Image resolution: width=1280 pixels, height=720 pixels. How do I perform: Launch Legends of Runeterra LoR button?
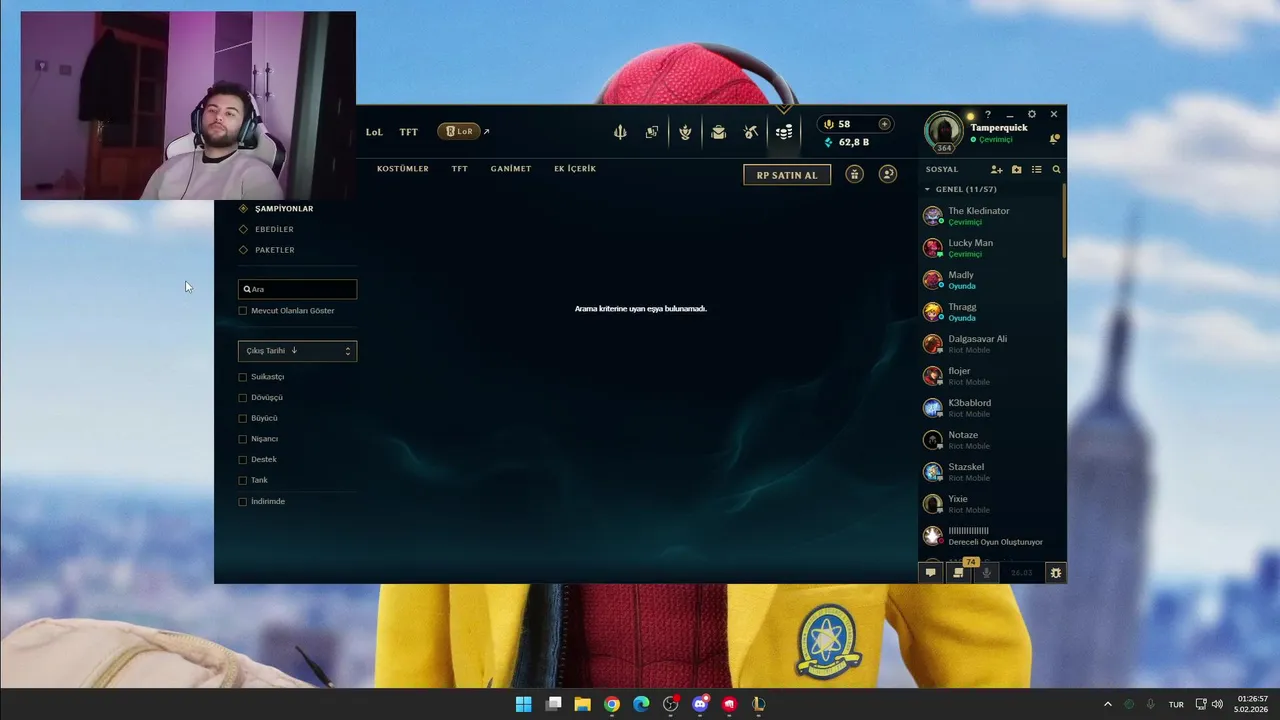(x=460, y=131)
